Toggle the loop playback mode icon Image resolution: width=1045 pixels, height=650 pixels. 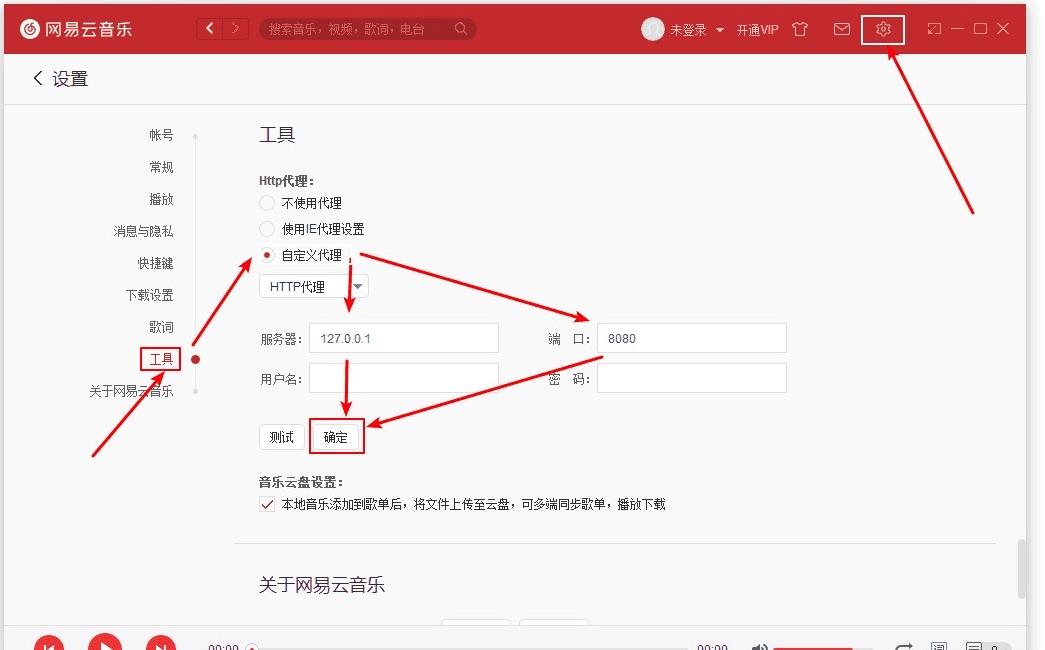pyautogui.click(x=904, y=647)
